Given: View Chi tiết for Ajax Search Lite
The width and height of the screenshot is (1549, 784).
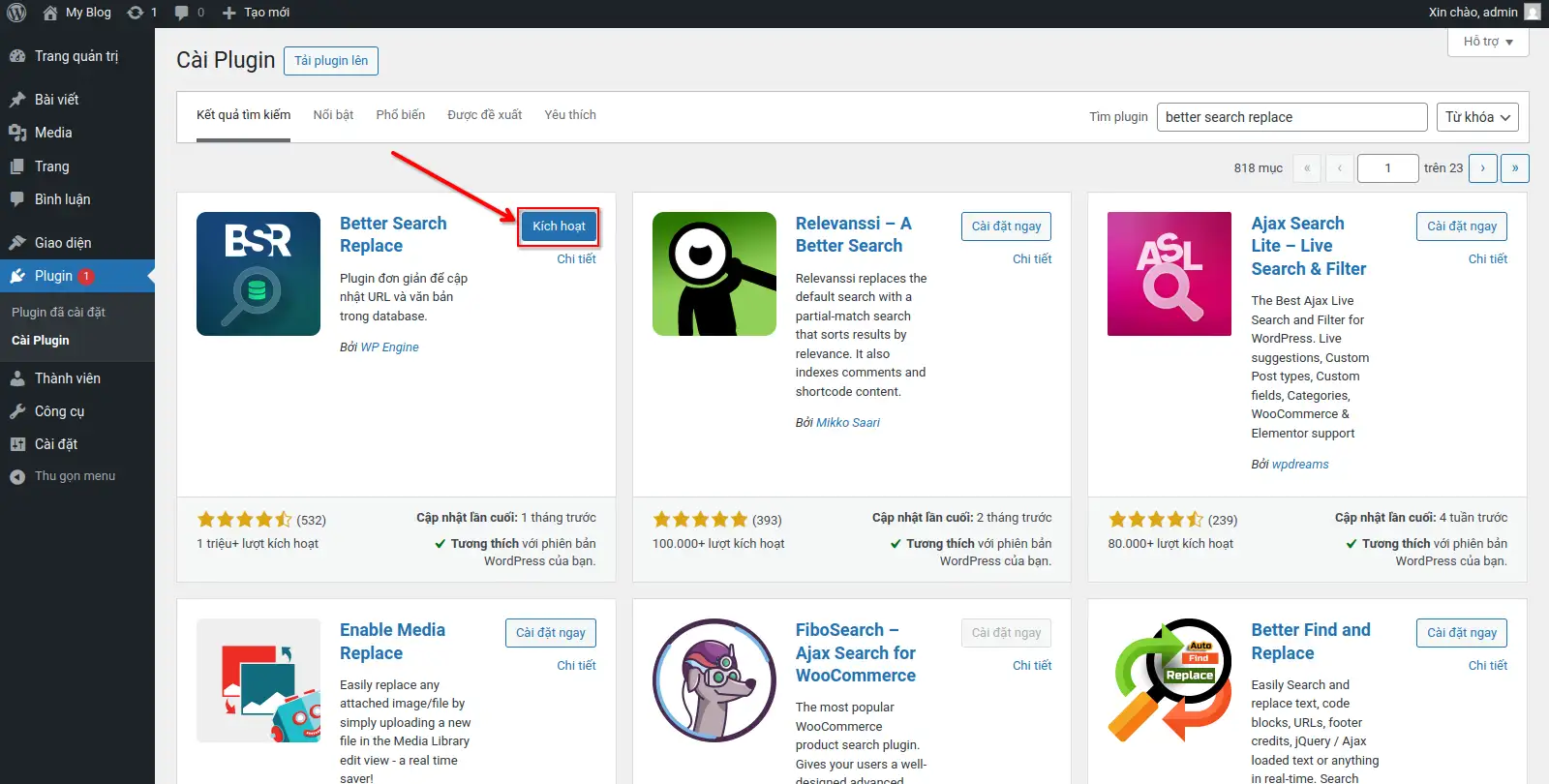Looking at the screenshot, I should pyautogui.click(x=1487, y=259).
